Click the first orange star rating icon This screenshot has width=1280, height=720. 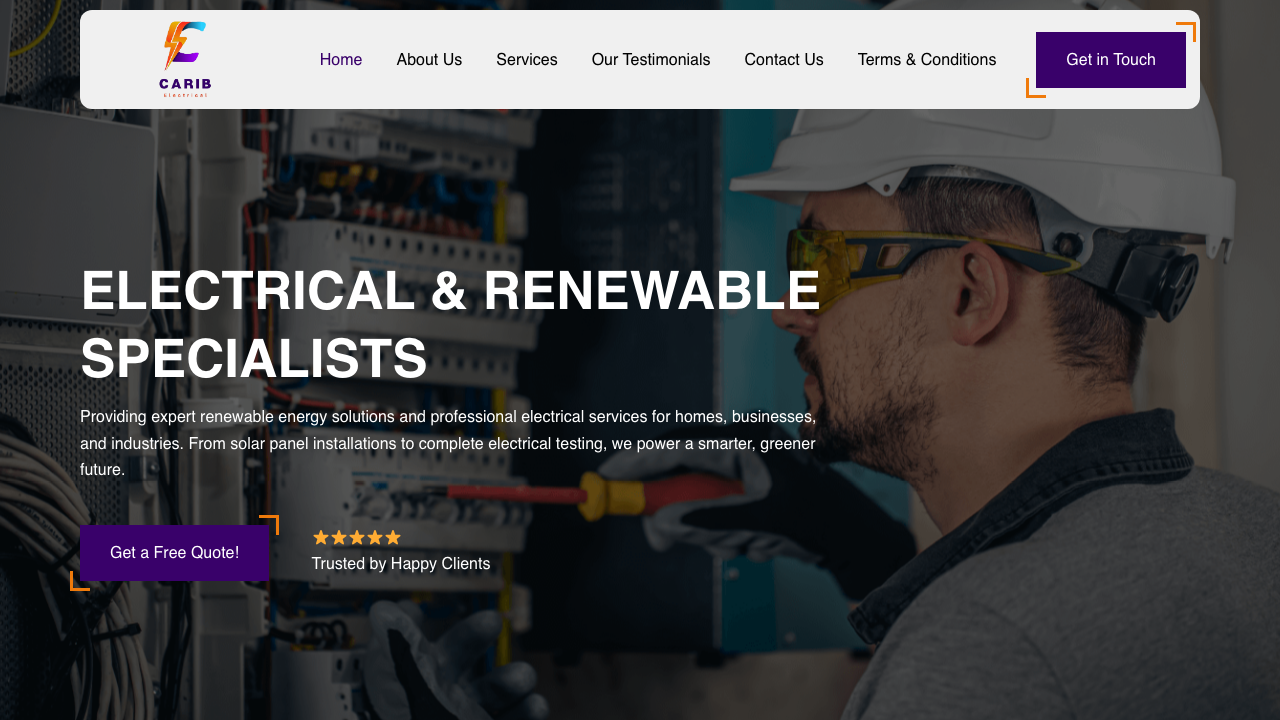[x=320, y=537]
